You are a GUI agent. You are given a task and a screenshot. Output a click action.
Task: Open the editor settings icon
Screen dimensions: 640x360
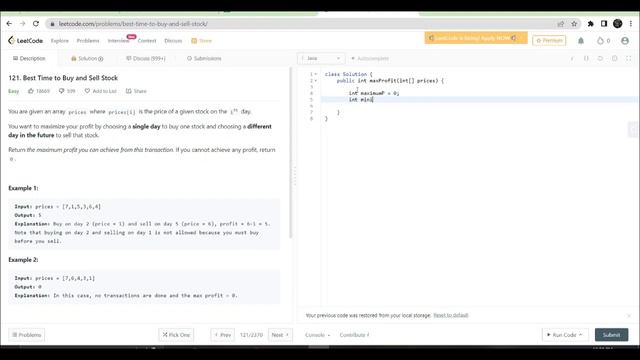[614, 58]
